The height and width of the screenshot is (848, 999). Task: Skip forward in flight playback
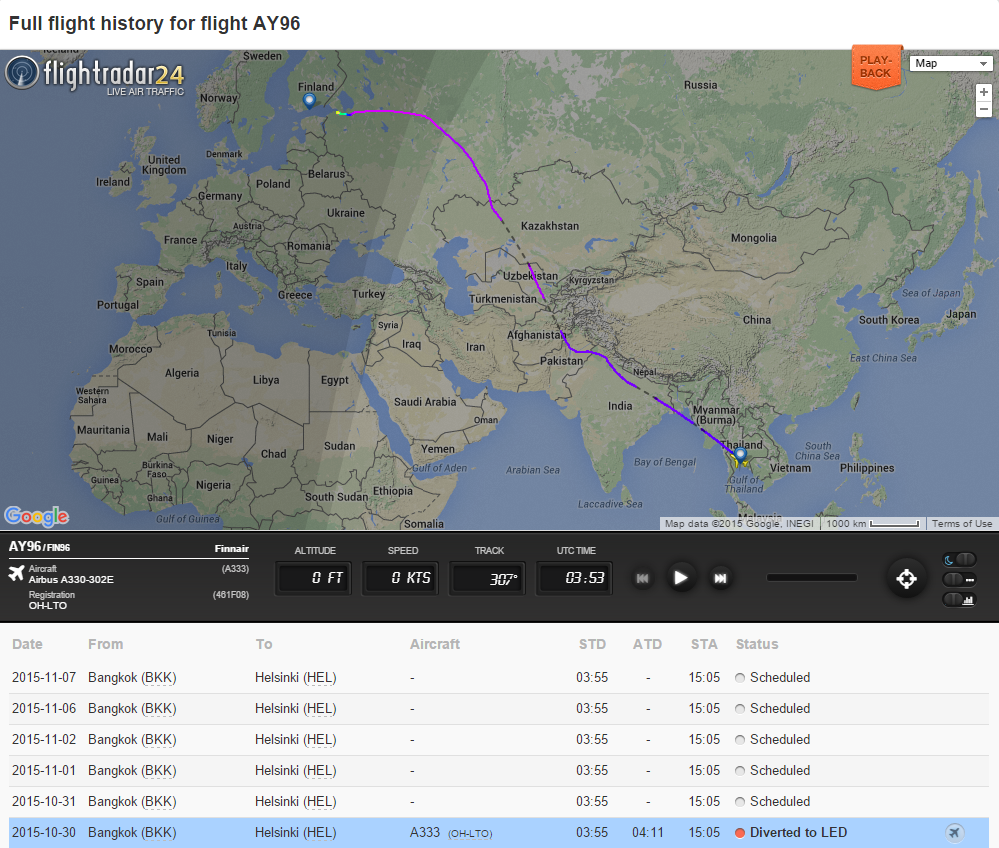721,579
